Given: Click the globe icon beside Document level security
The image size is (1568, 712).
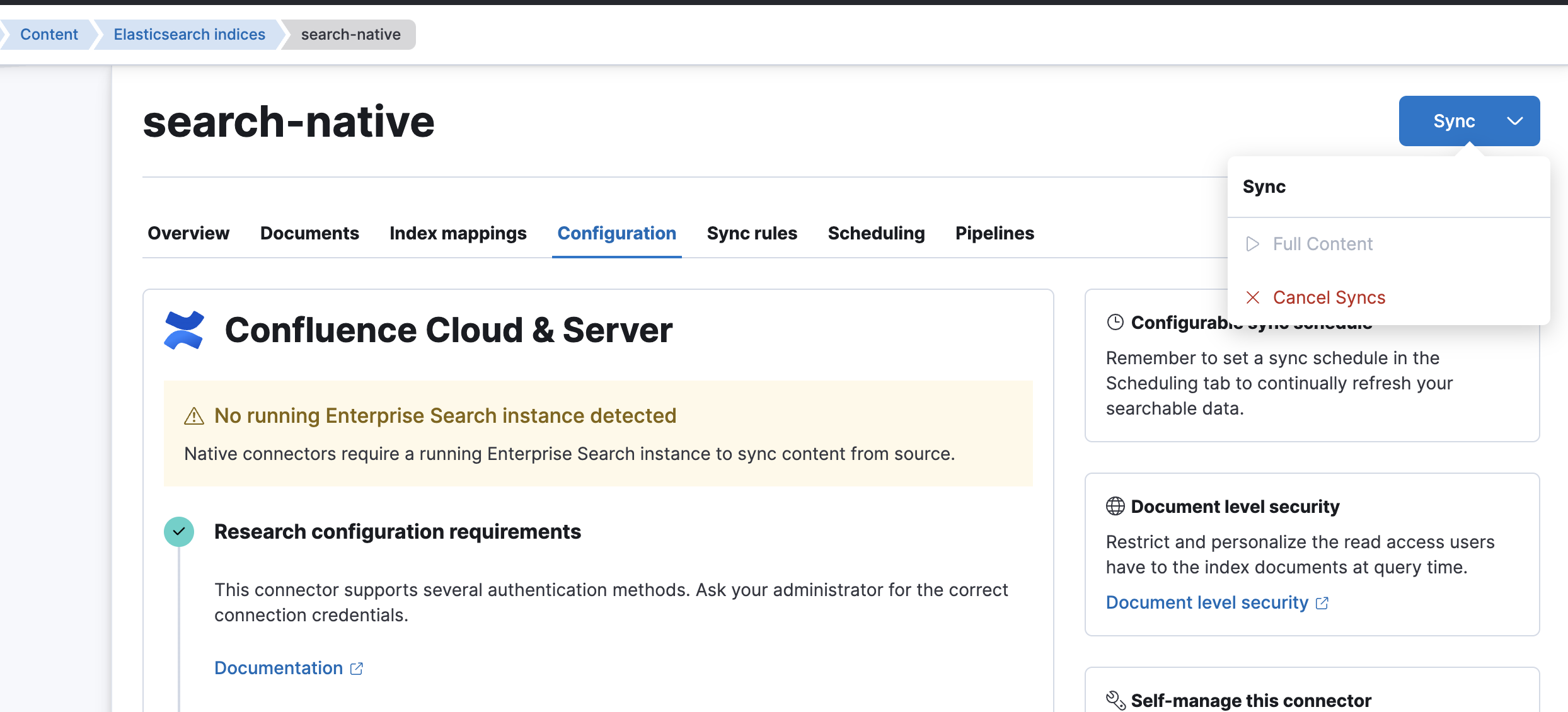Looking at the screenshot, I should pos(1115,507).
